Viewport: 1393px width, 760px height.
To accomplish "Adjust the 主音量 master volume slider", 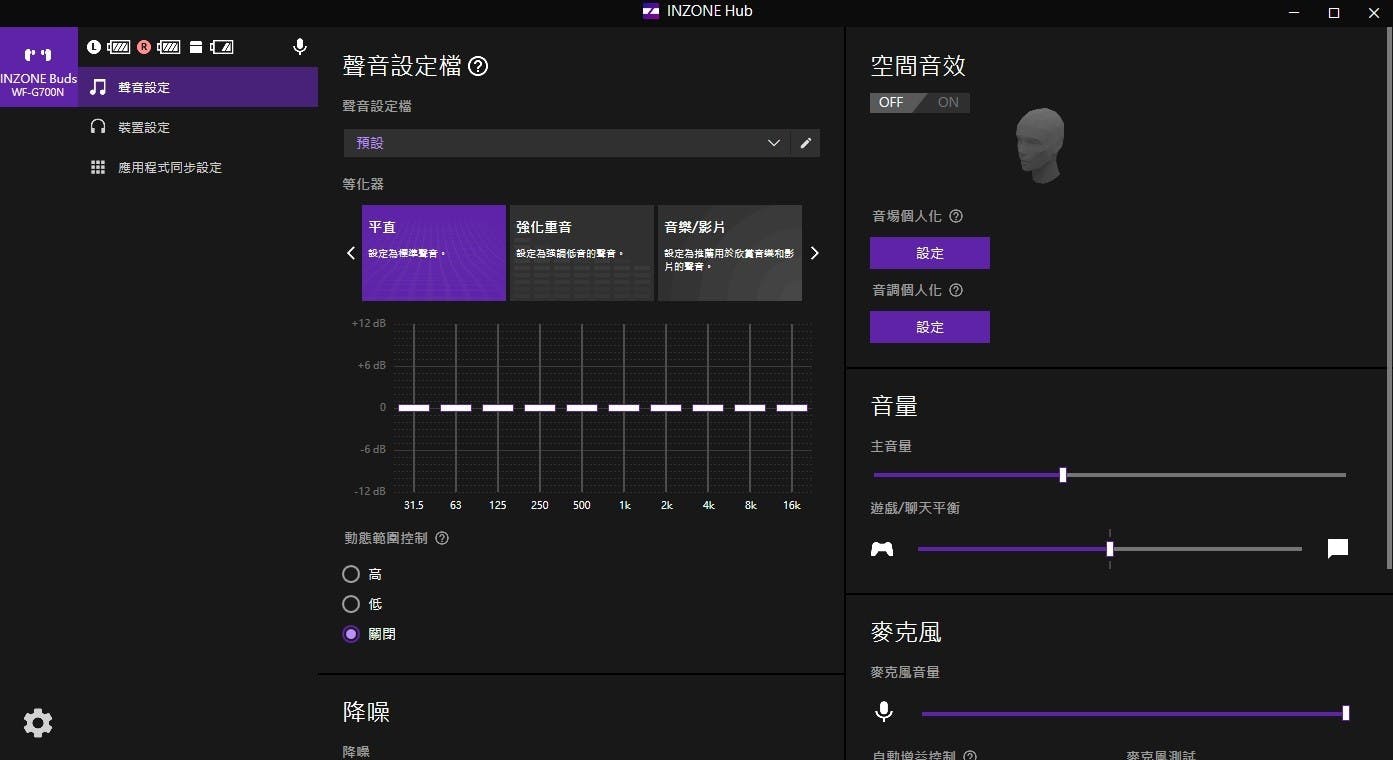I will (x=1063, y=475).
